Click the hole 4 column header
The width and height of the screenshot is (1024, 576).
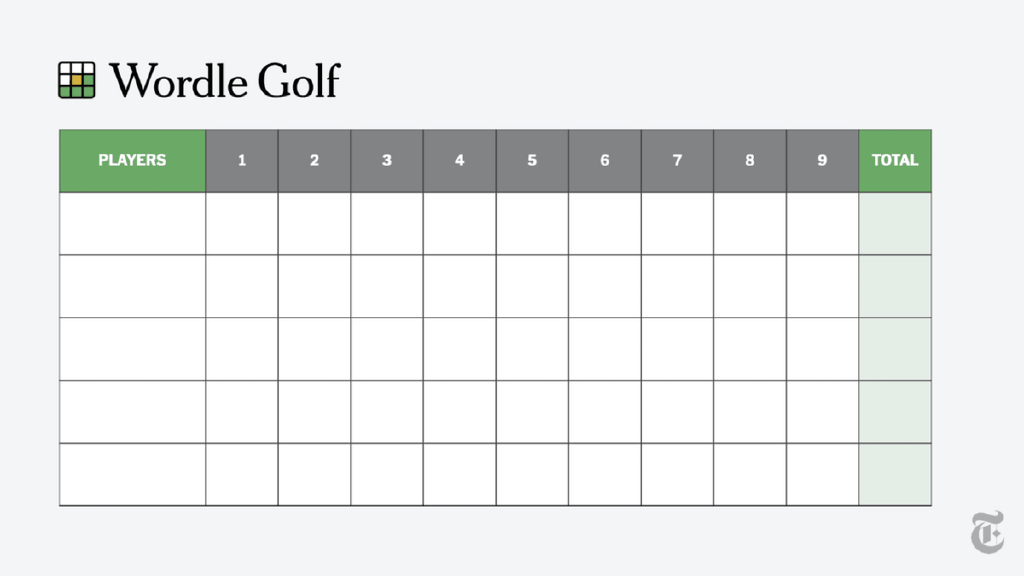[459, 160]
